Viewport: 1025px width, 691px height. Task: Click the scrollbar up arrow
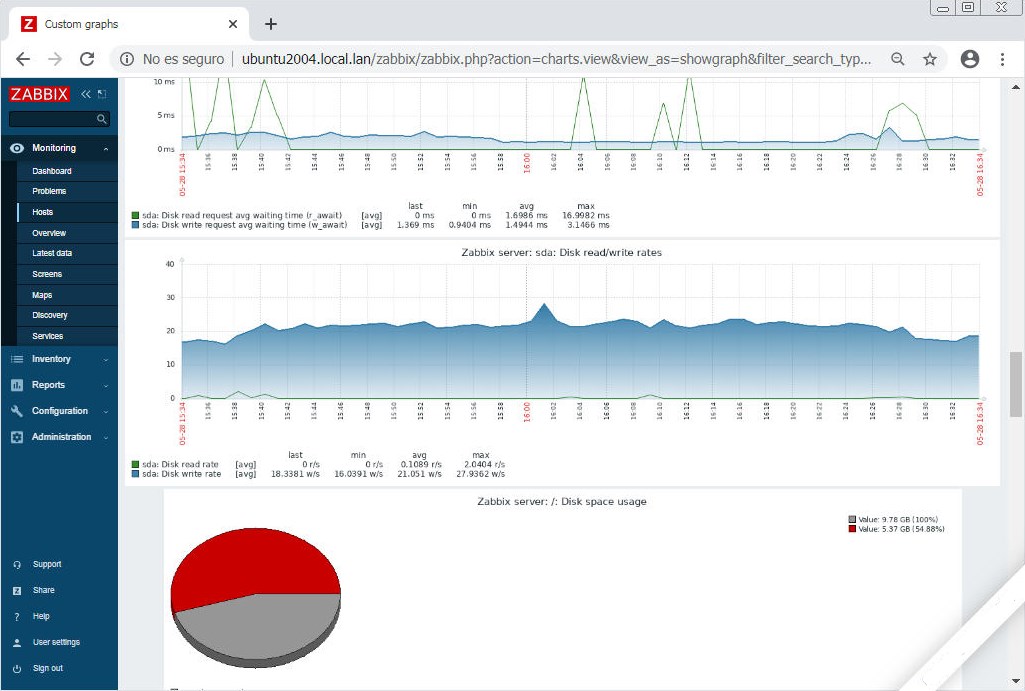(x=1015, y=87)
